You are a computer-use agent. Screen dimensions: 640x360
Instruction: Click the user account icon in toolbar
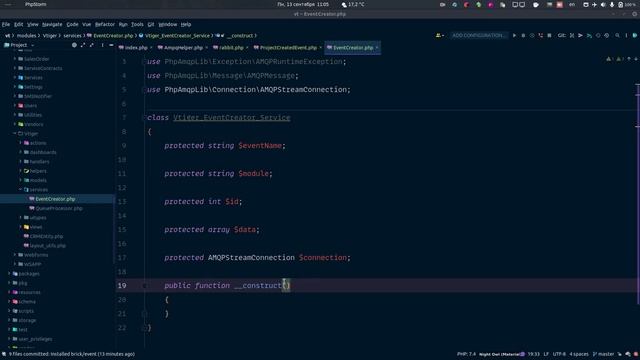coord(440,36)
